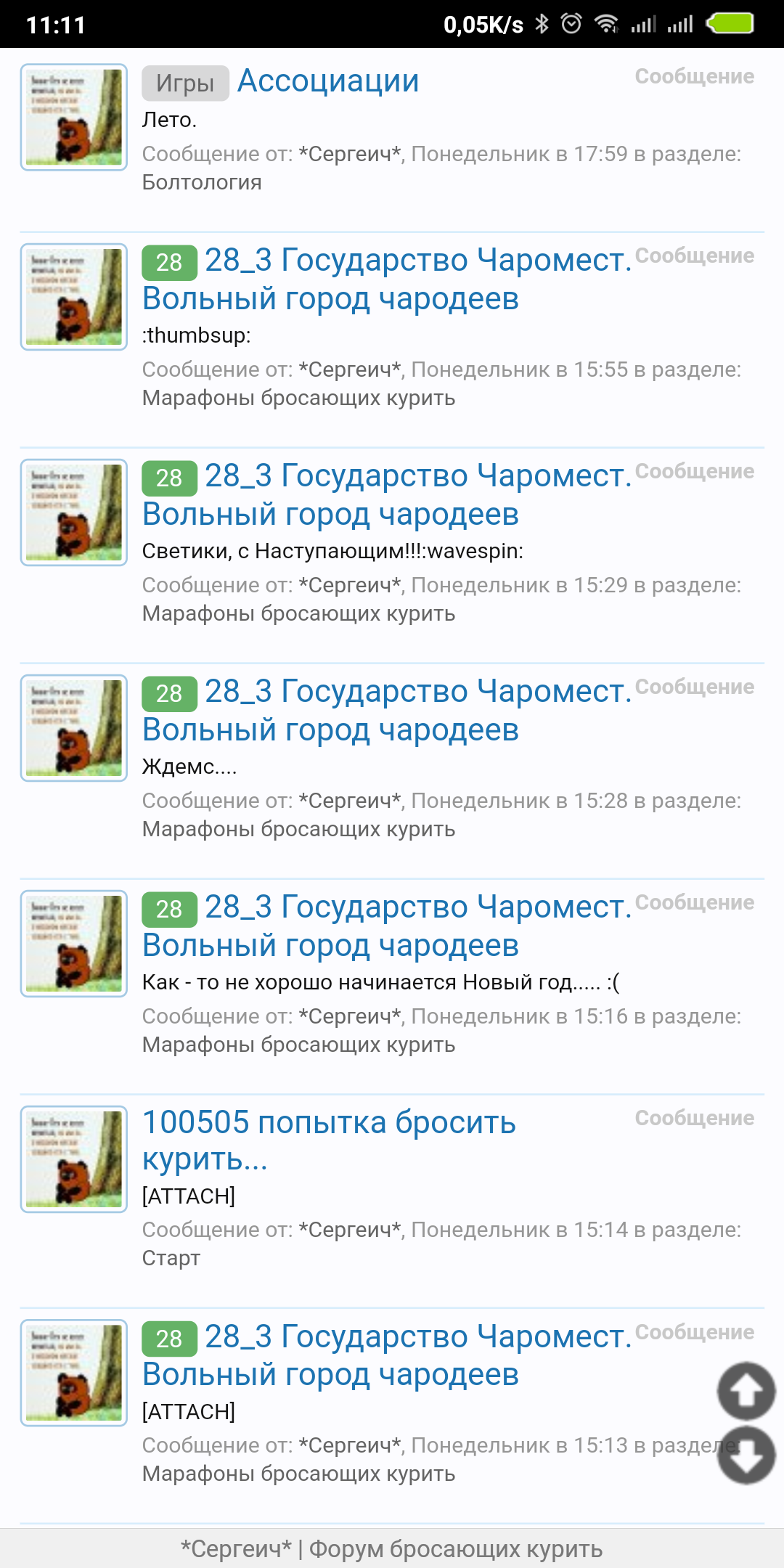Tap avatar next to Ждемс post
Image resolution: width=784 pixels, height=1568 pixels.
[x=74, y=728]
